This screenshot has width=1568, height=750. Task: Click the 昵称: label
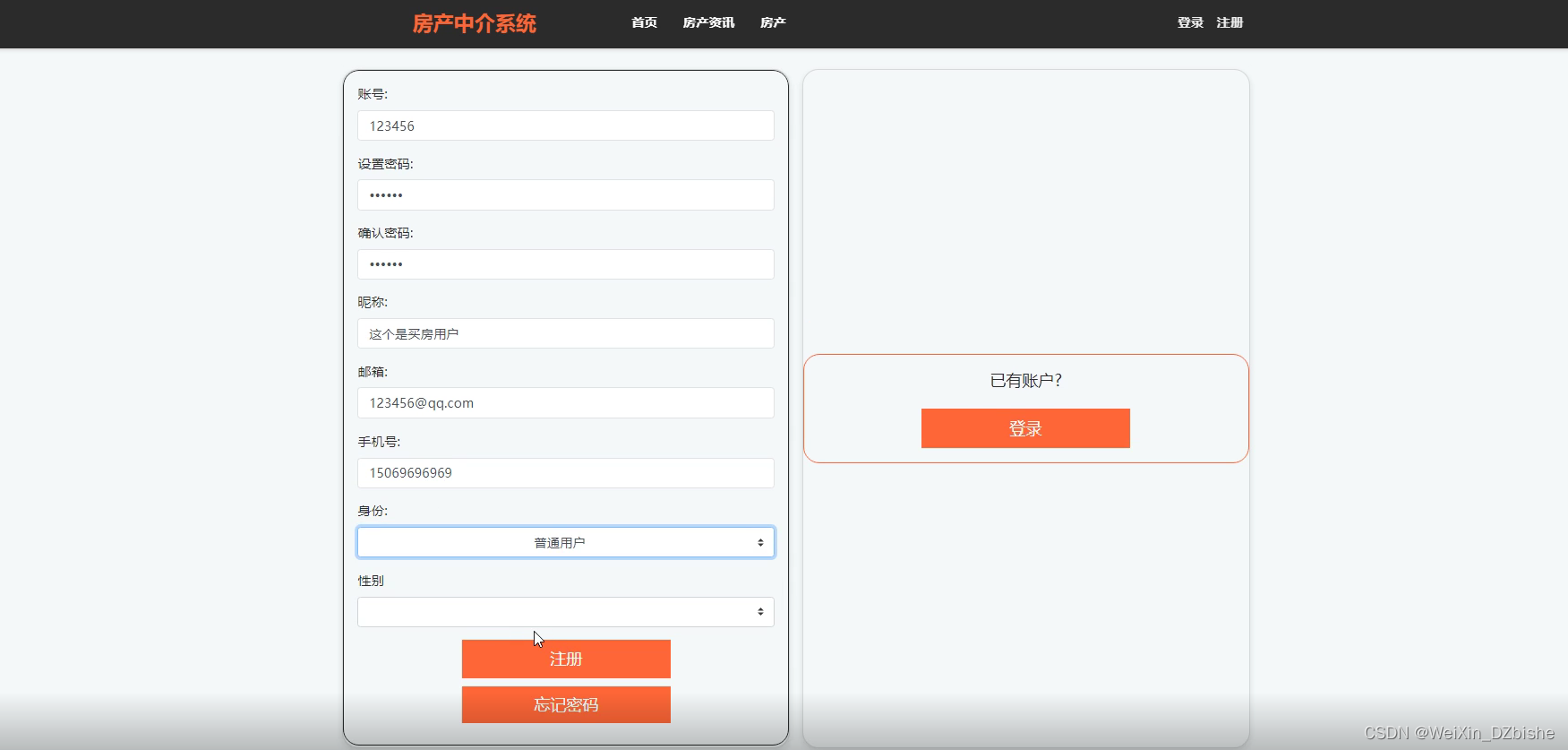click(373, 302)
